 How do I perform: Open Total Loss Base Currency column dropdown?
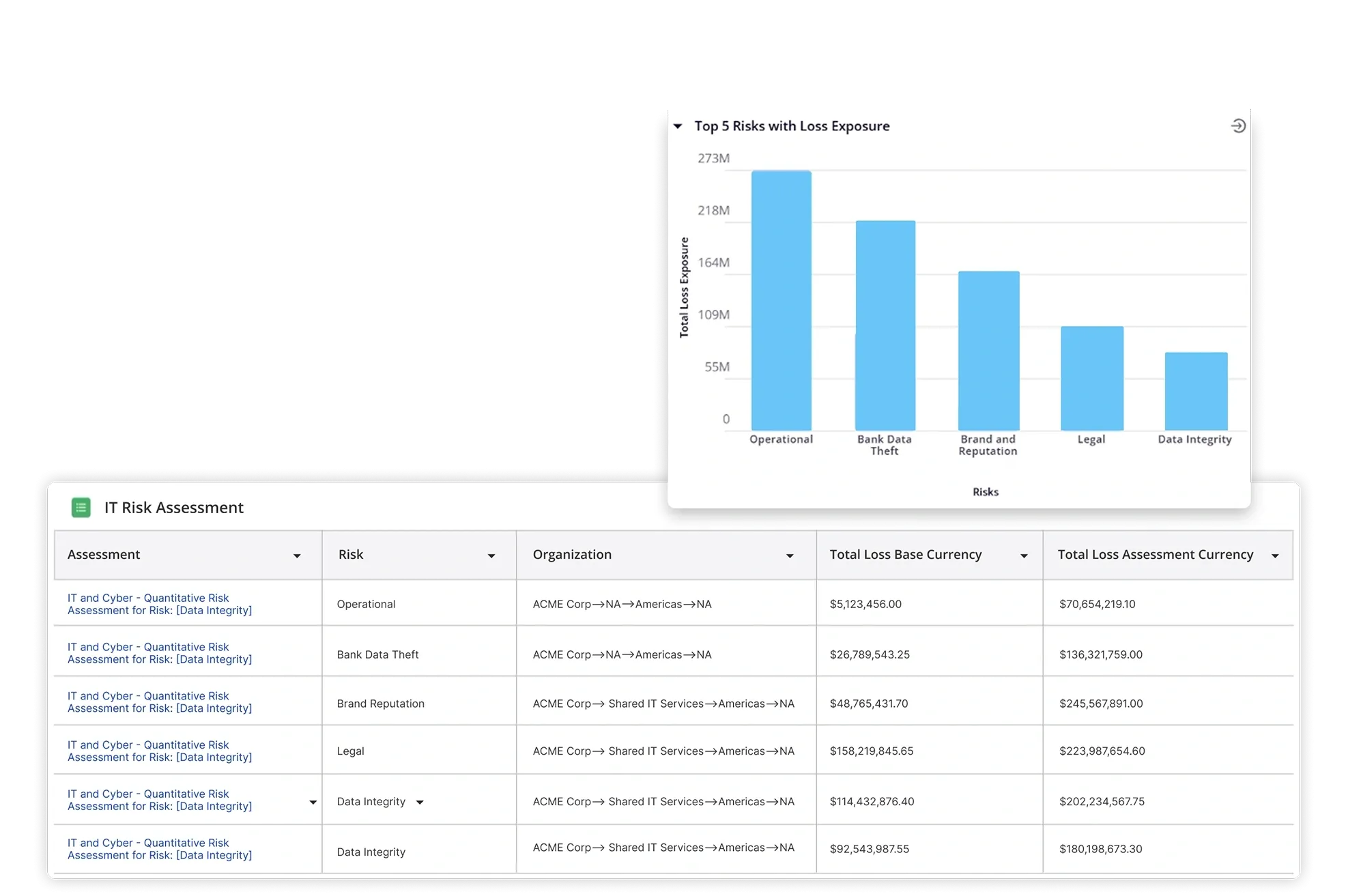(x=1024, y=556)
